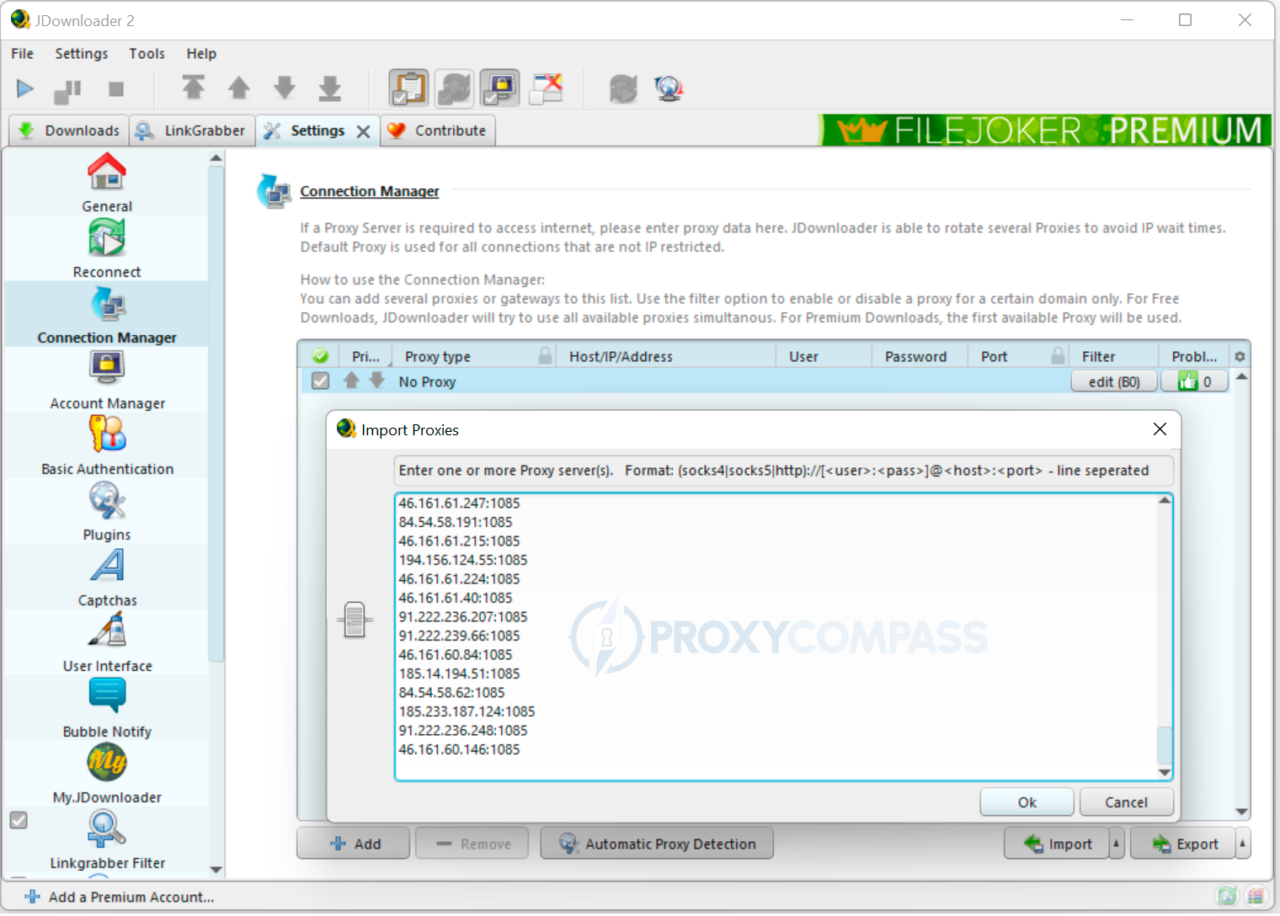Viewport: 1280px width, 916px height.
Task: Toggle the clipboard observer toolbar button
Action: coord(410,88)
